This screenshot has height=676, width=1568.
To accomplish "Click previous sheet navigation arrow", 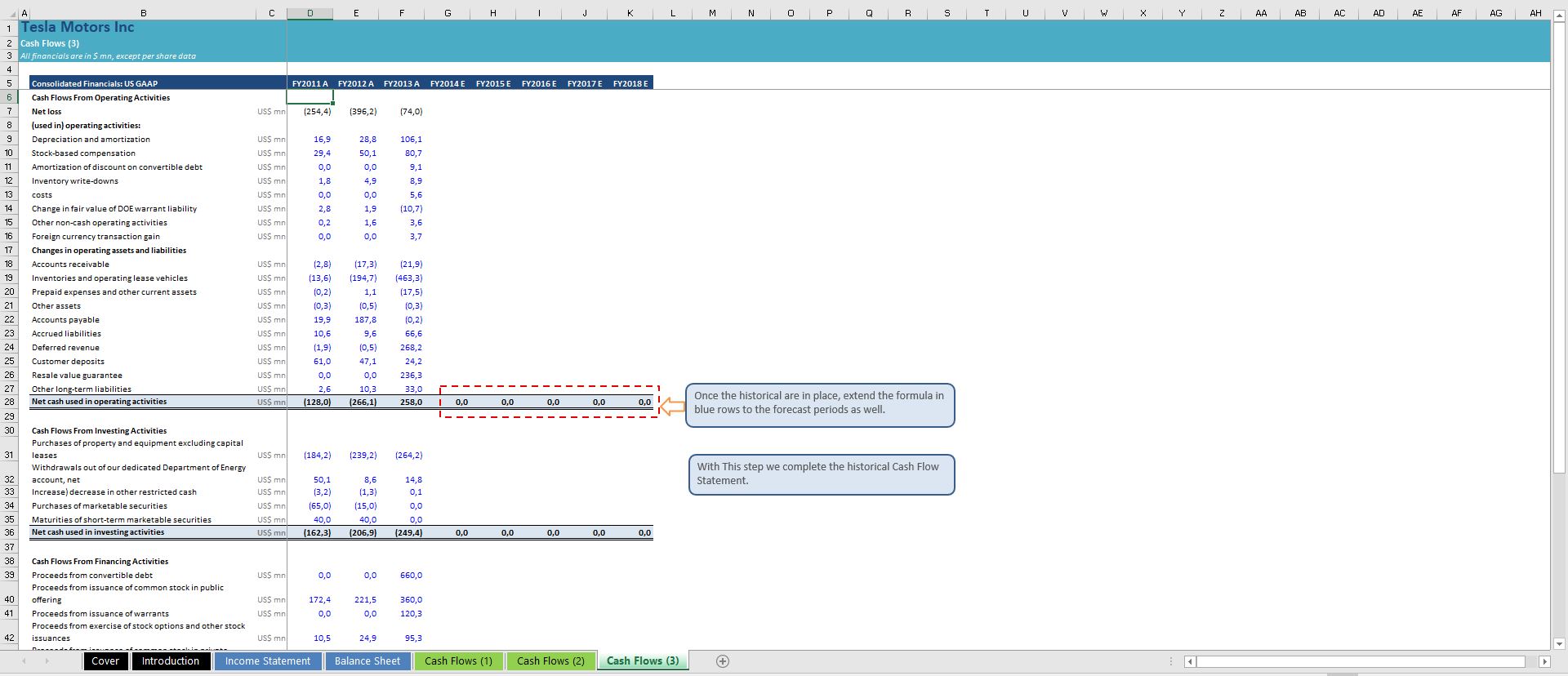I will (x=24, y=661).
